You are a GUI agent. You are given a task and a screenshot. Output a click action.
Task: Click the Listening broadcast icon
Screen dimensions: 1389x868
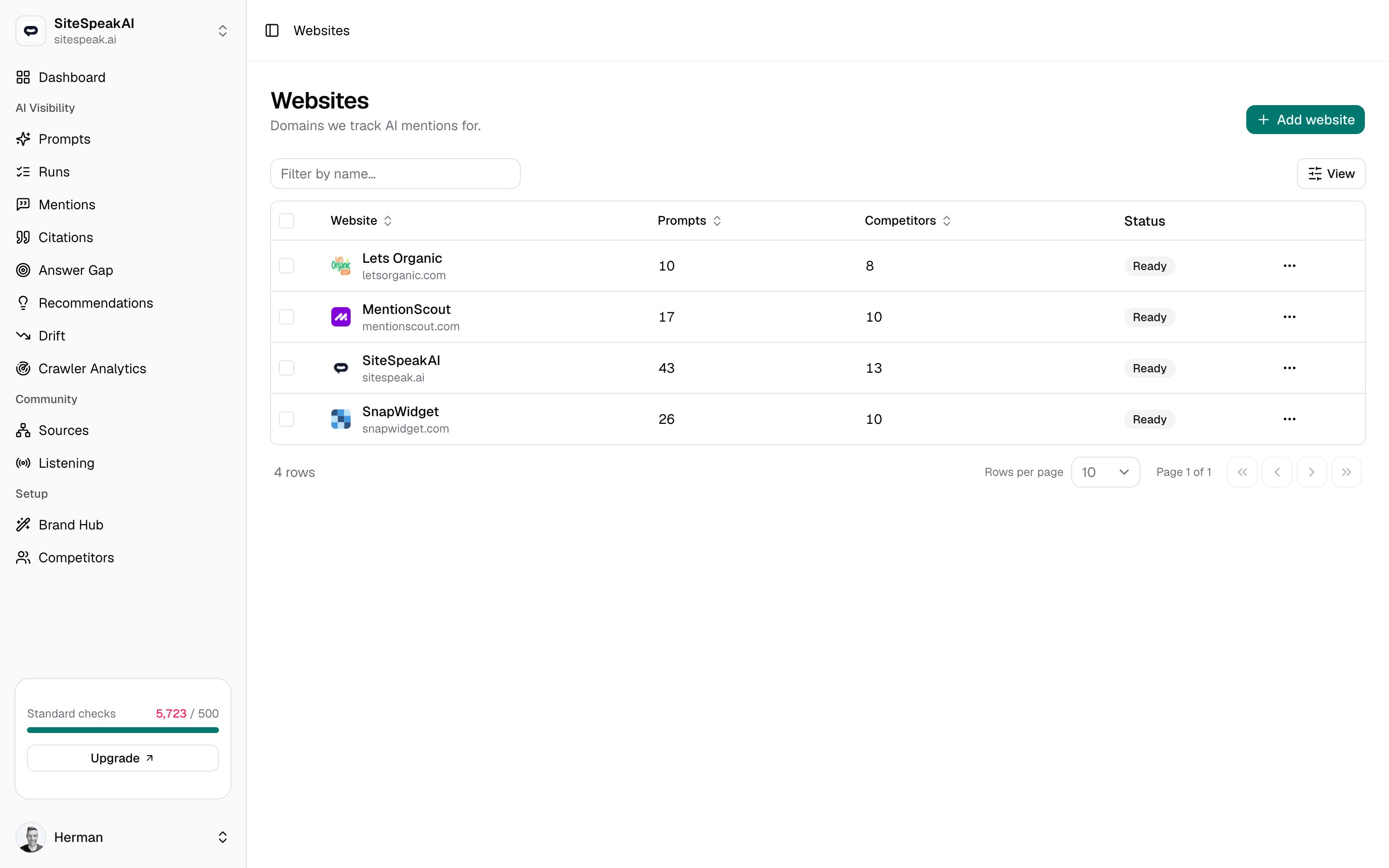[x=23, y=463]
